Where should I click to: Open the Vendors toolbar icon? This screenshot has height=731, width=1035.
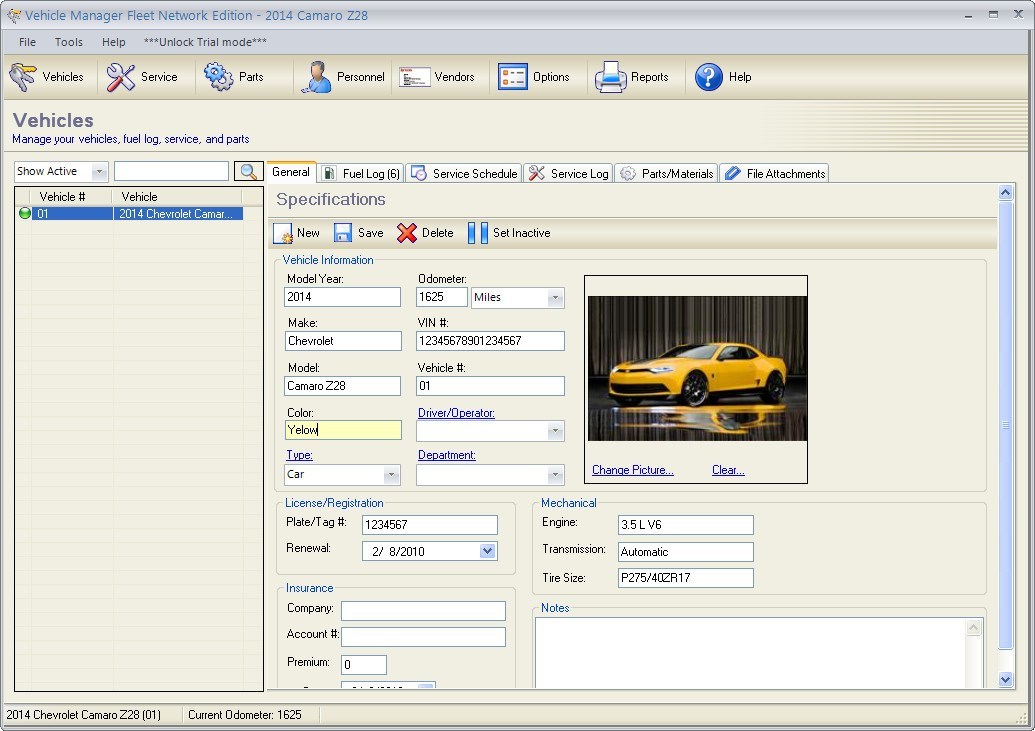414,77
